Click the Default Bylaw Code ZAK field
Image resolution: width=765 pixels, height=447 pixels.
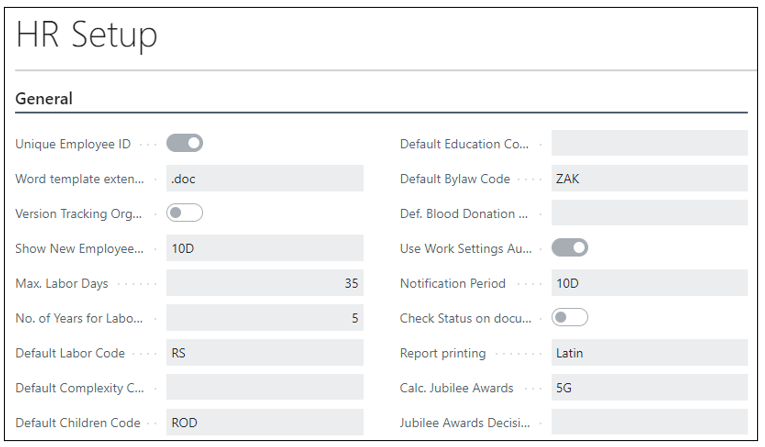point(649,179)
